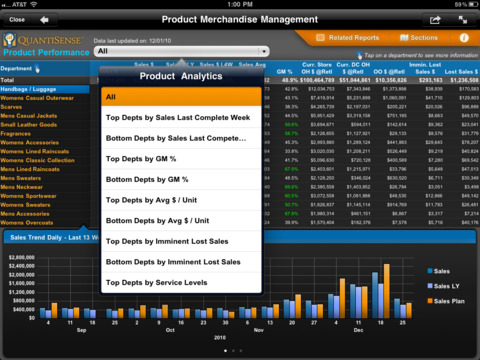Click the Related Reports icon

320,38
